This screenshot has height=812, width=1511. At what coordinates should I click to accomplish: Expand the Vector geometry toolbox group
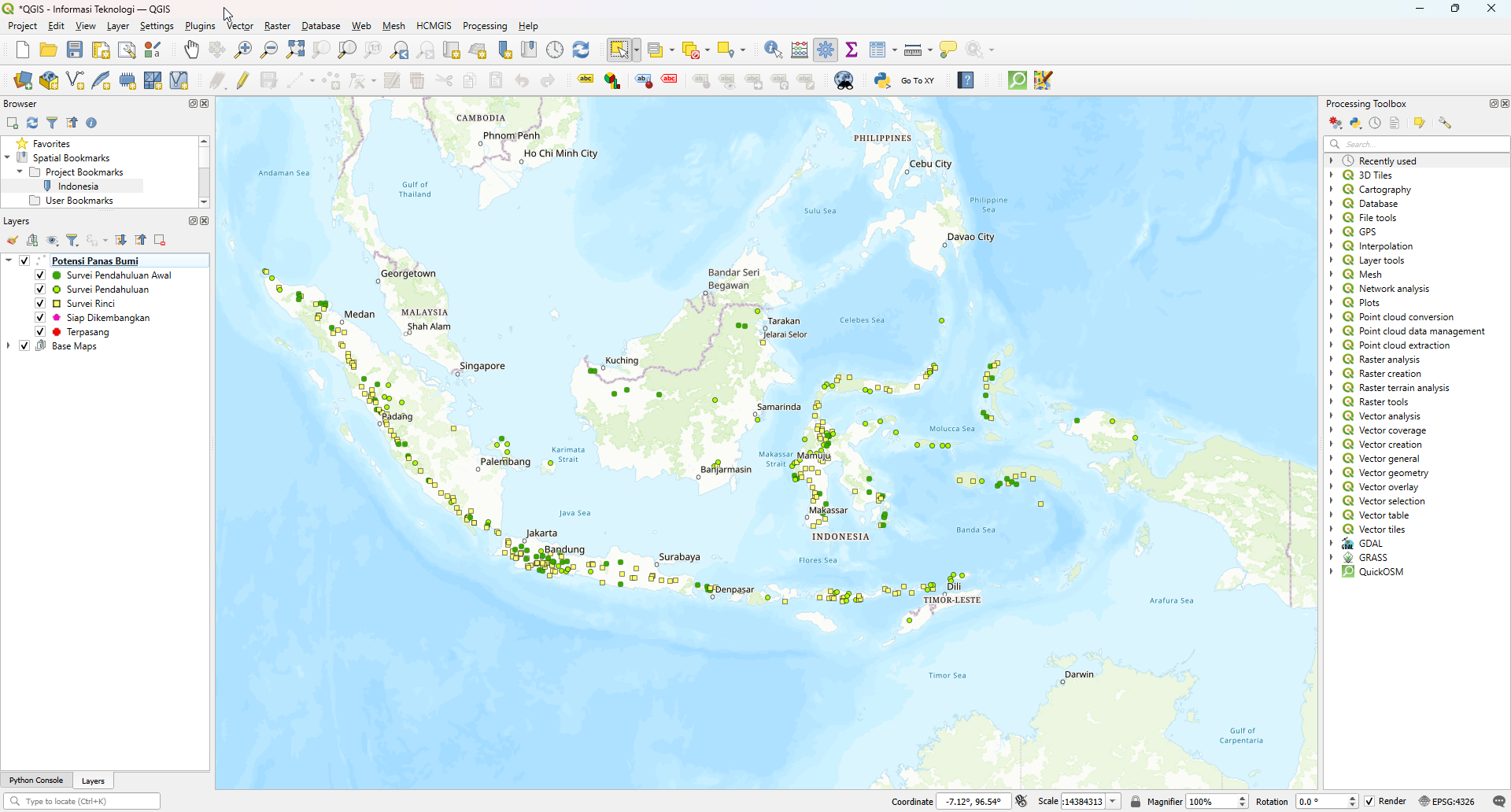tap(1332, 473)
